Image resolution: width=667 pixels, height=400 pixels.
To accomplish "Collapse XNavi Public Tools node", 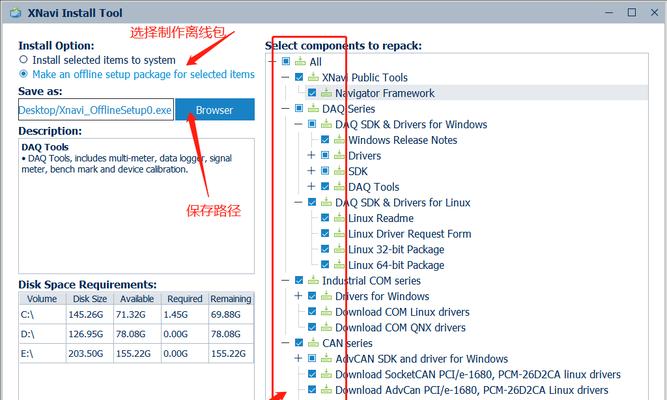I will [x=285, y=77].
